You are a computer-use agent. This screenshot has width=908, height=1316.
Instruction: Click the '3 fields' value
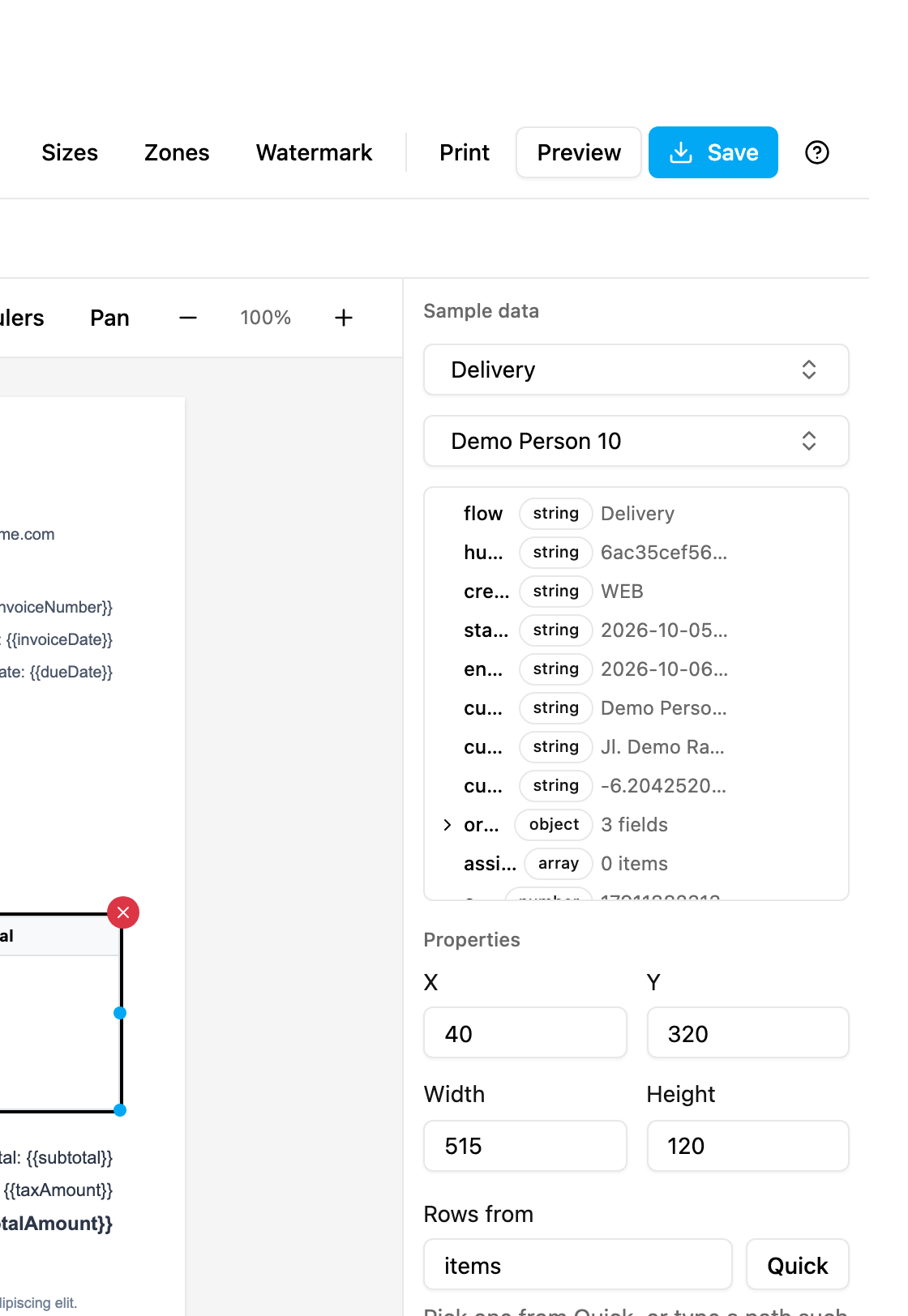click(634, 825)
